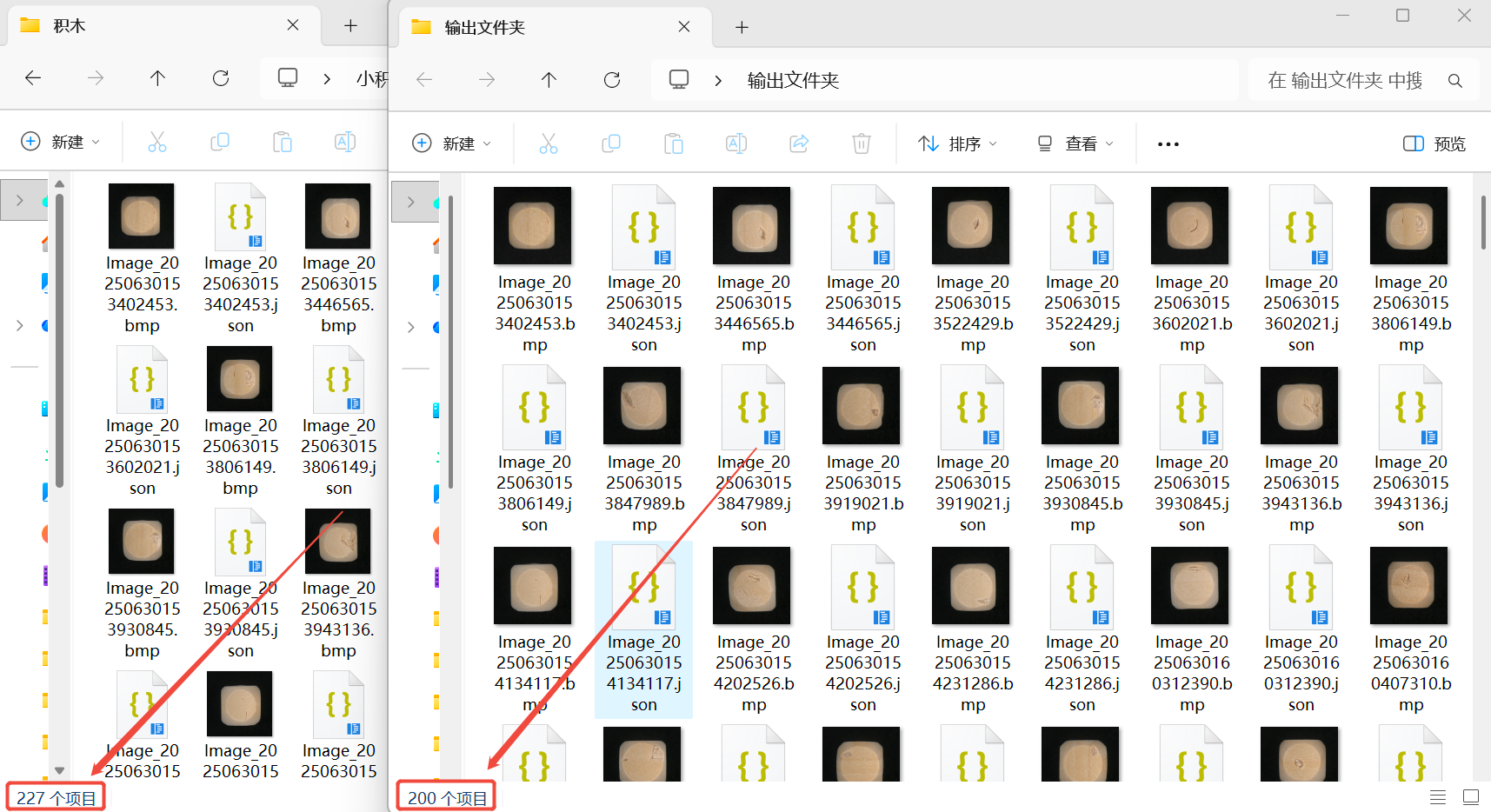Switch to large icons view in 输出文件夹 status bar
Viewport: 1491px width, 812px height.
click(x=1471, y=797)
